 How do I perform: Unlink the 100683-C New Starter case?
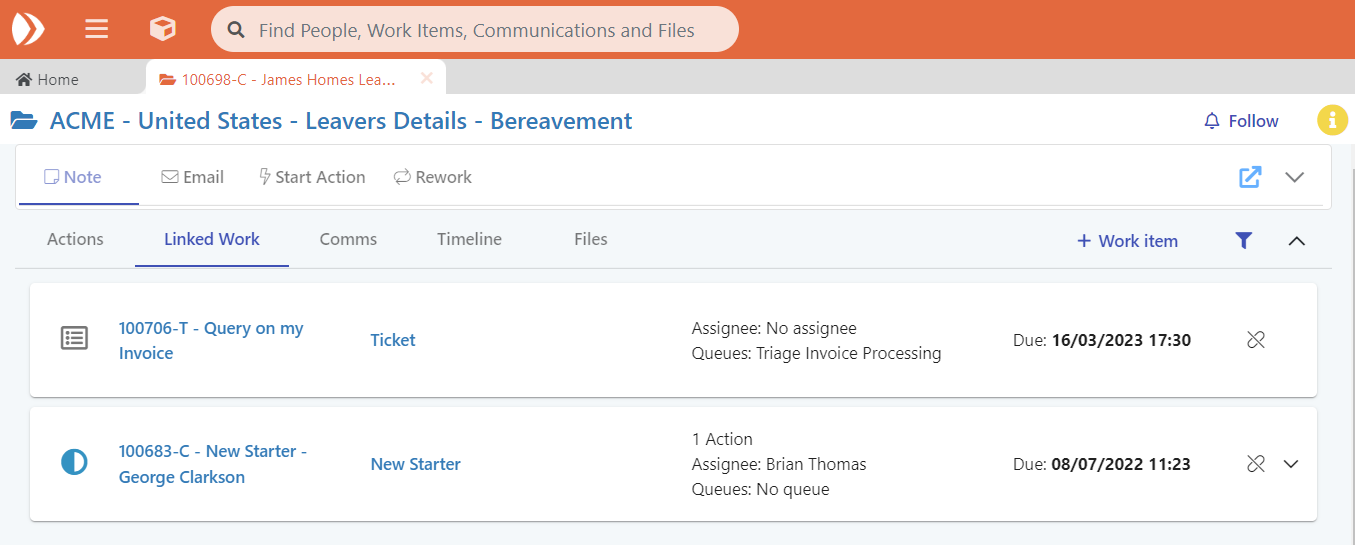1256,464
